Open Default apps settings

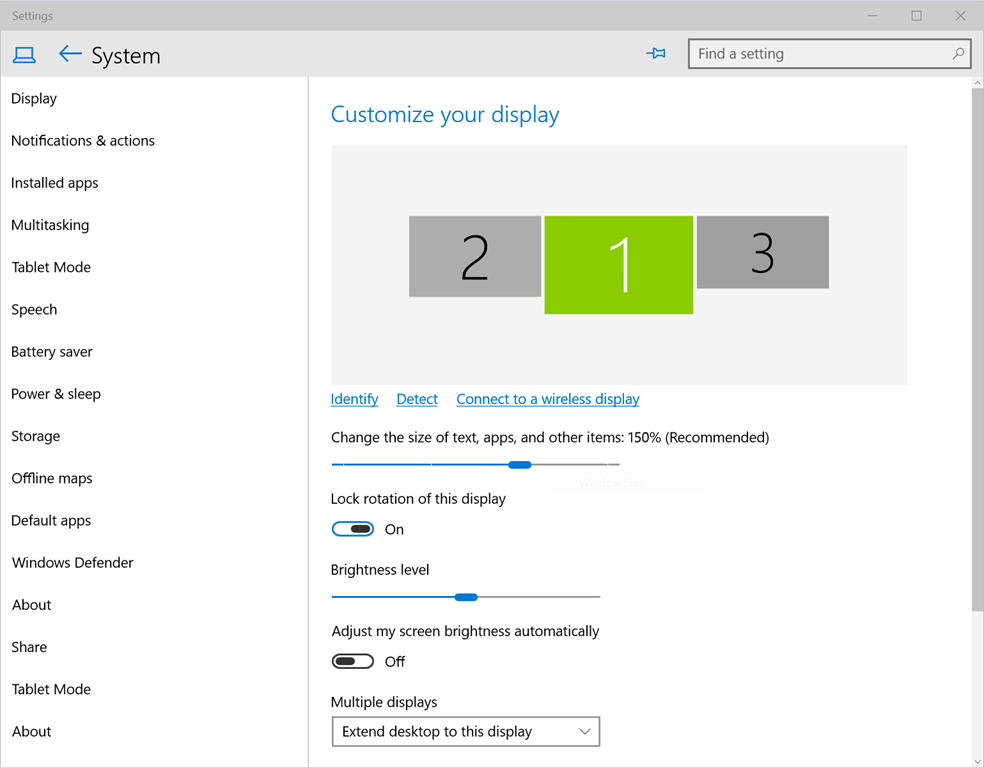pyautogui.click(x=51, y=520)
